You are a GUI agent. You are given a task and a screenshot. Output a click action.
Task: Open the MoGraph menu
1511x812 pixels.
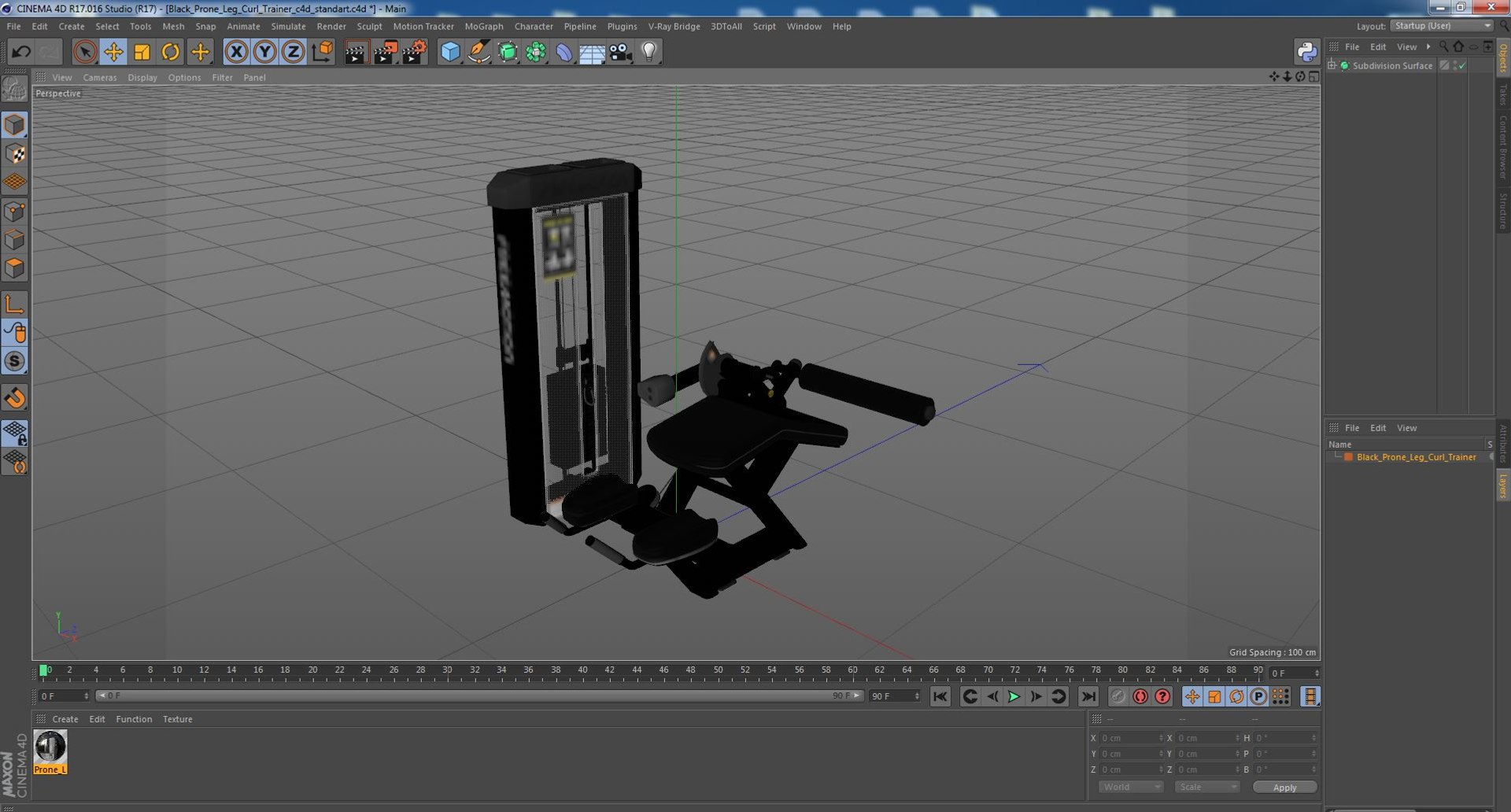pyautogui.click(x=484, y=26)
